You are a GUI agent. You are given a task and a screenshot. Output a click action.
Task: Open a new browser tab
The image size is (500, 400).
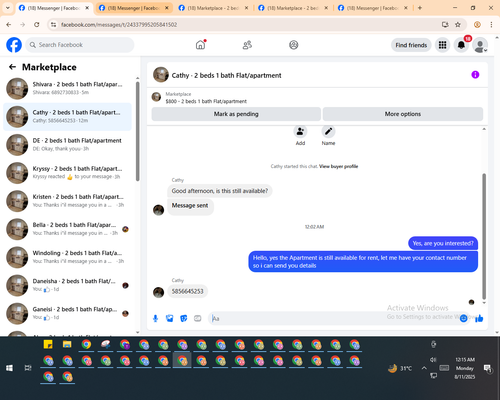pos(420,8)
